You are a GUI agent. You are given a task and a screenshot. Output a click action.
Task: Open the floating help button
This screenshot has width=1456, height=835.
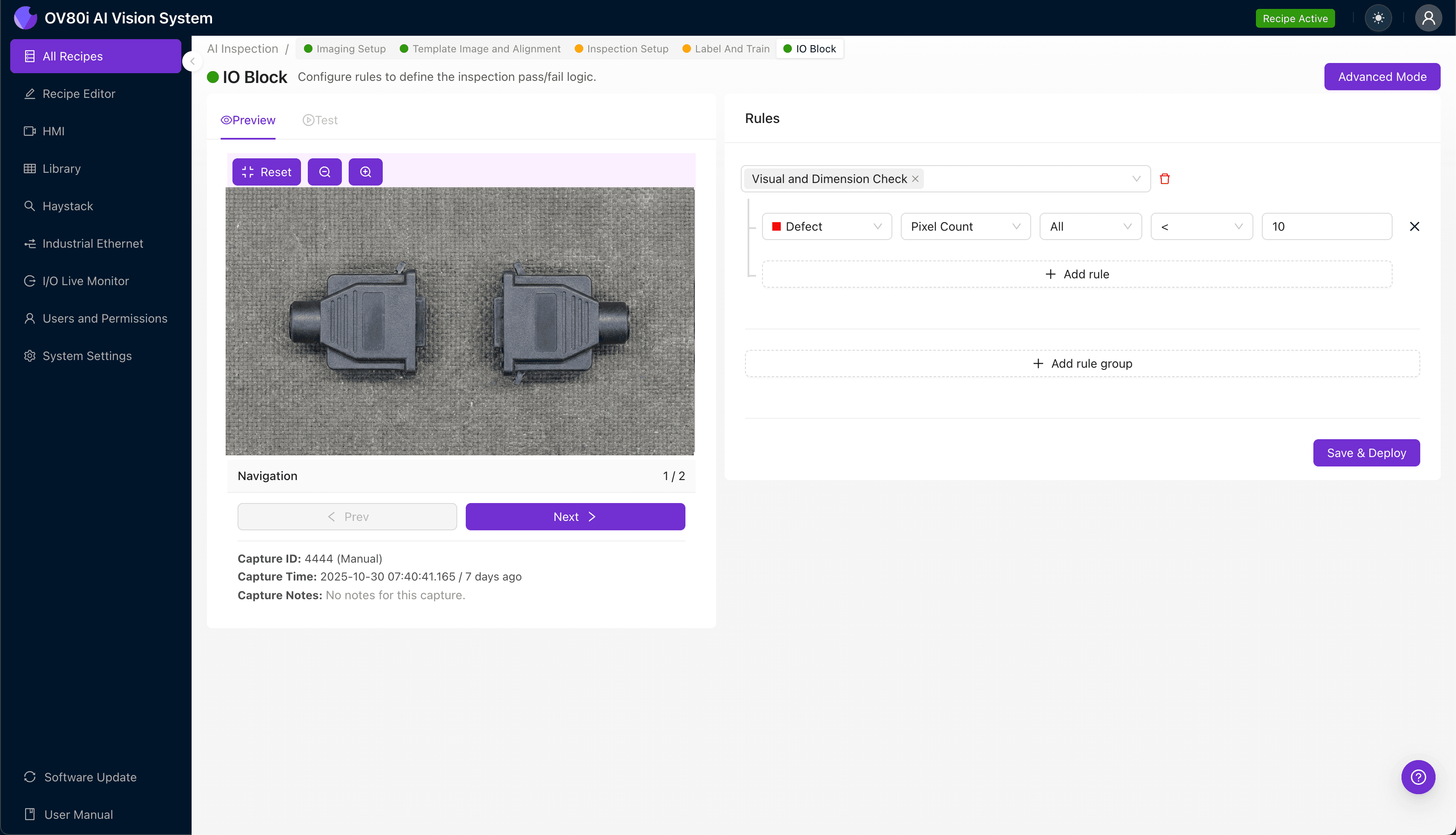(x=1418, y=777)
